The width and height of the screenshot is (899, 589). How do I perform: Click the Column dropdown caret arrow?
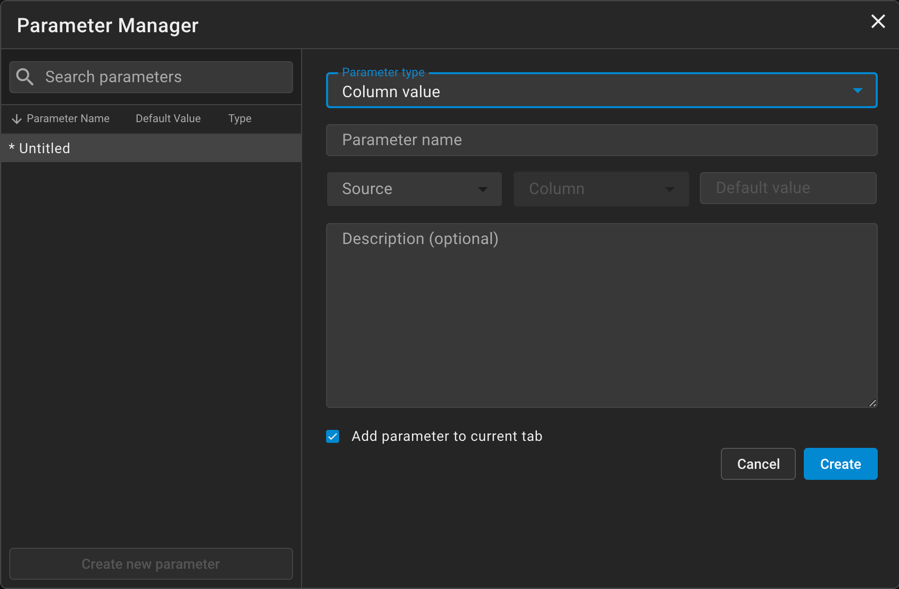coord(669,189)
